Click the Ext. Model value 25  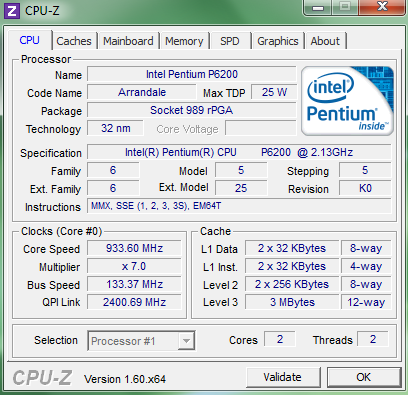pos(241,188)
